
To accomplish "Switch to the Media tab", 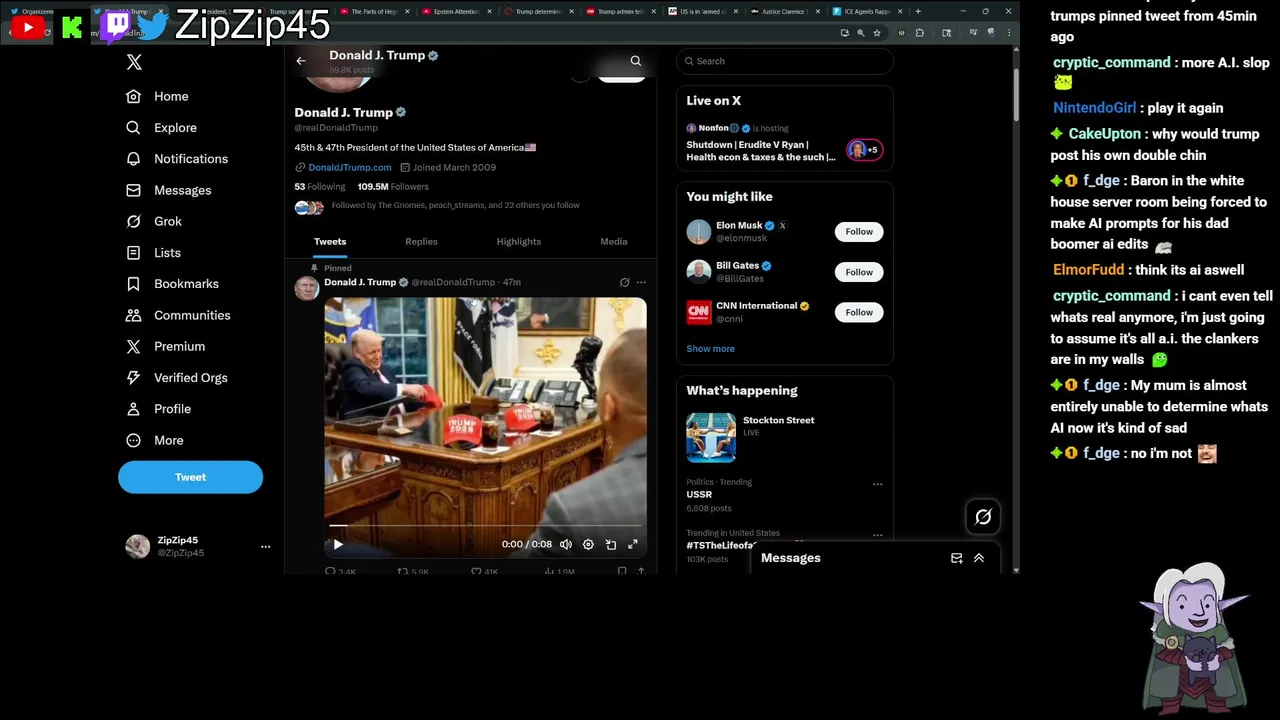I will [x=614, y=241].
